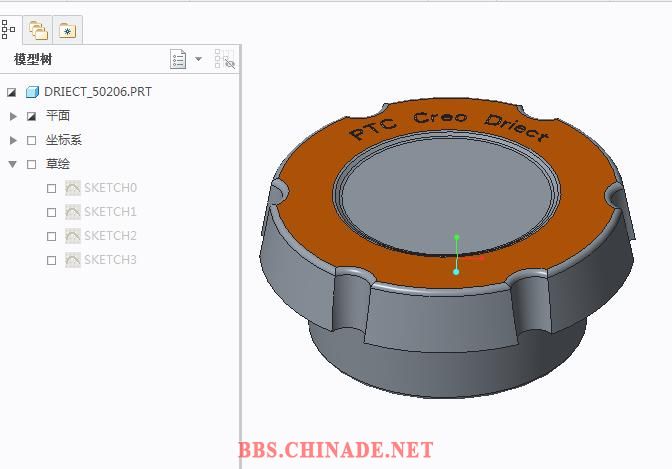Select the 平面 tree row
Image resolution: width=672 pixels, height=469 pixels.
click(x=58, y=116)
